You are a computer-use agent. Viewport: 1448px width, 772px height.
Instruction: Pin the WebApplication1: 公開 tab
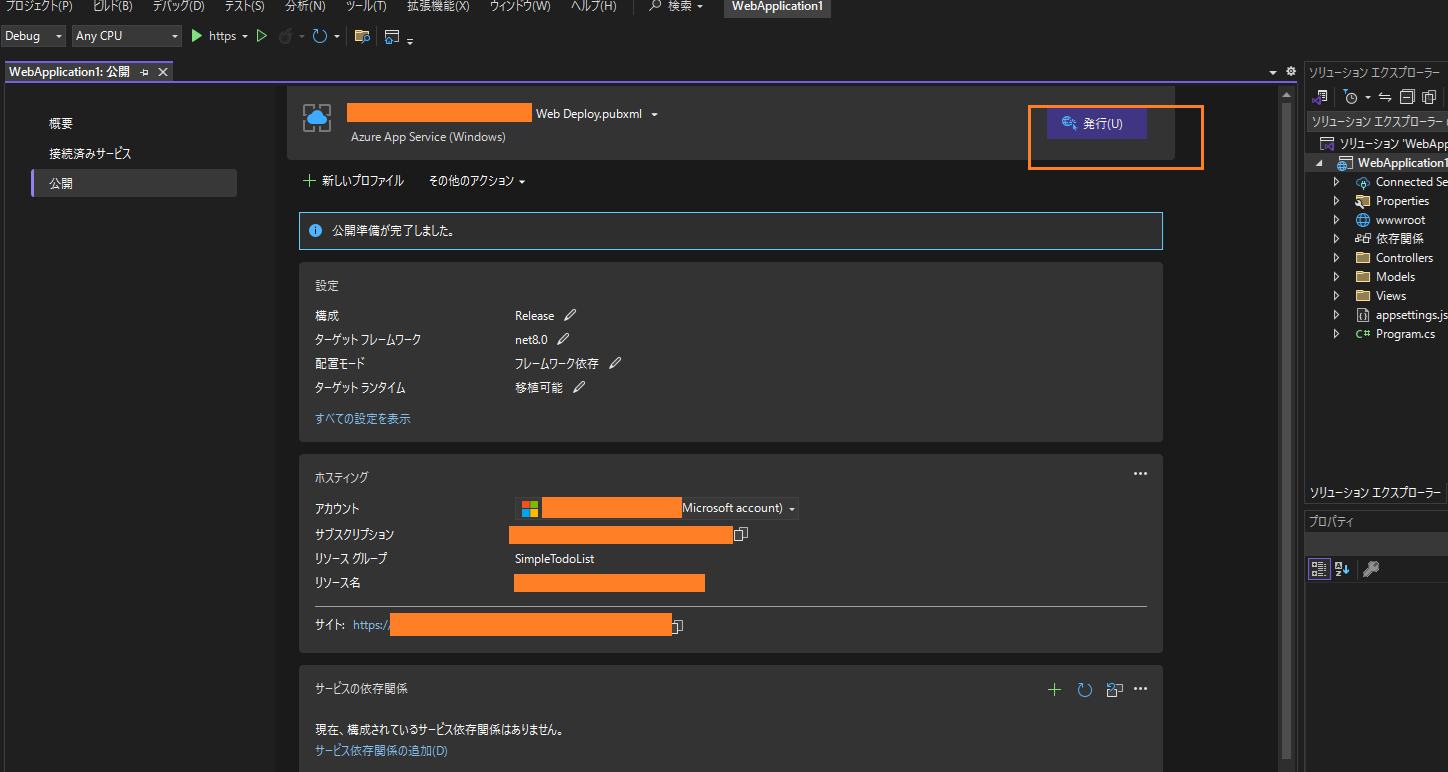(144, 72)
